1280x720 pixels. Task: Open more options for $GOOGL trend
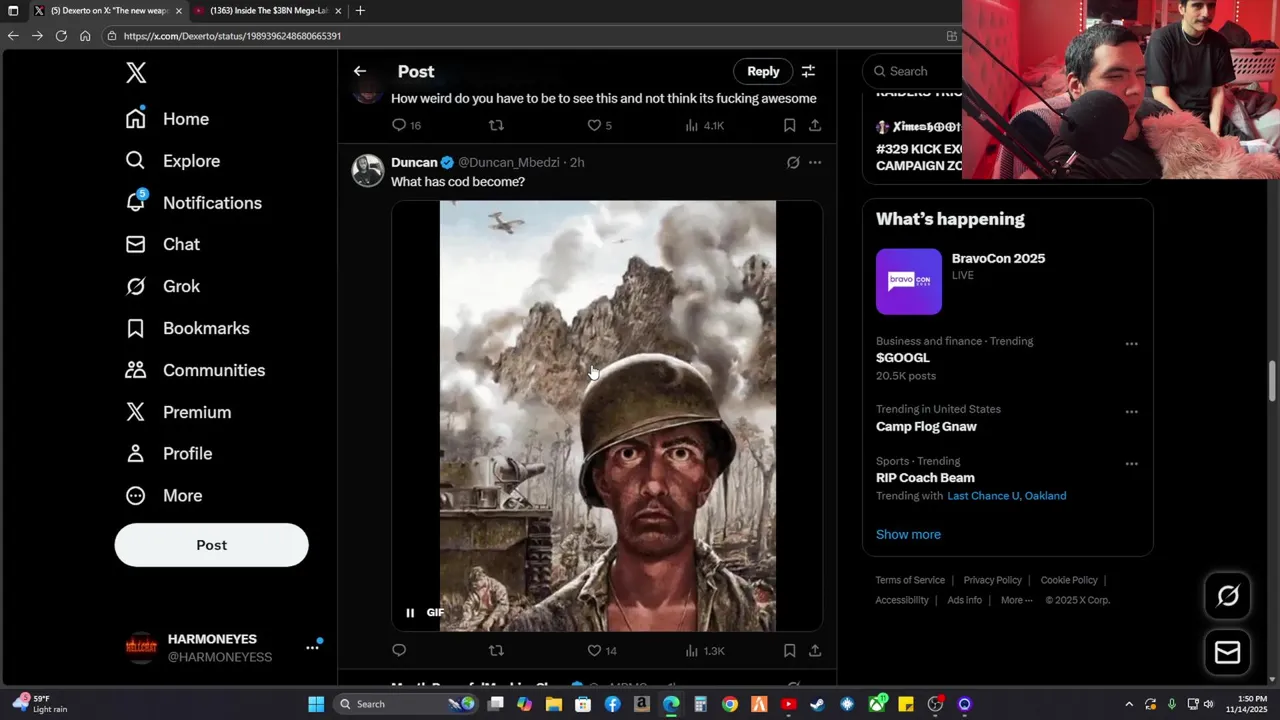pyautogui.click(x=1131, y=344)
